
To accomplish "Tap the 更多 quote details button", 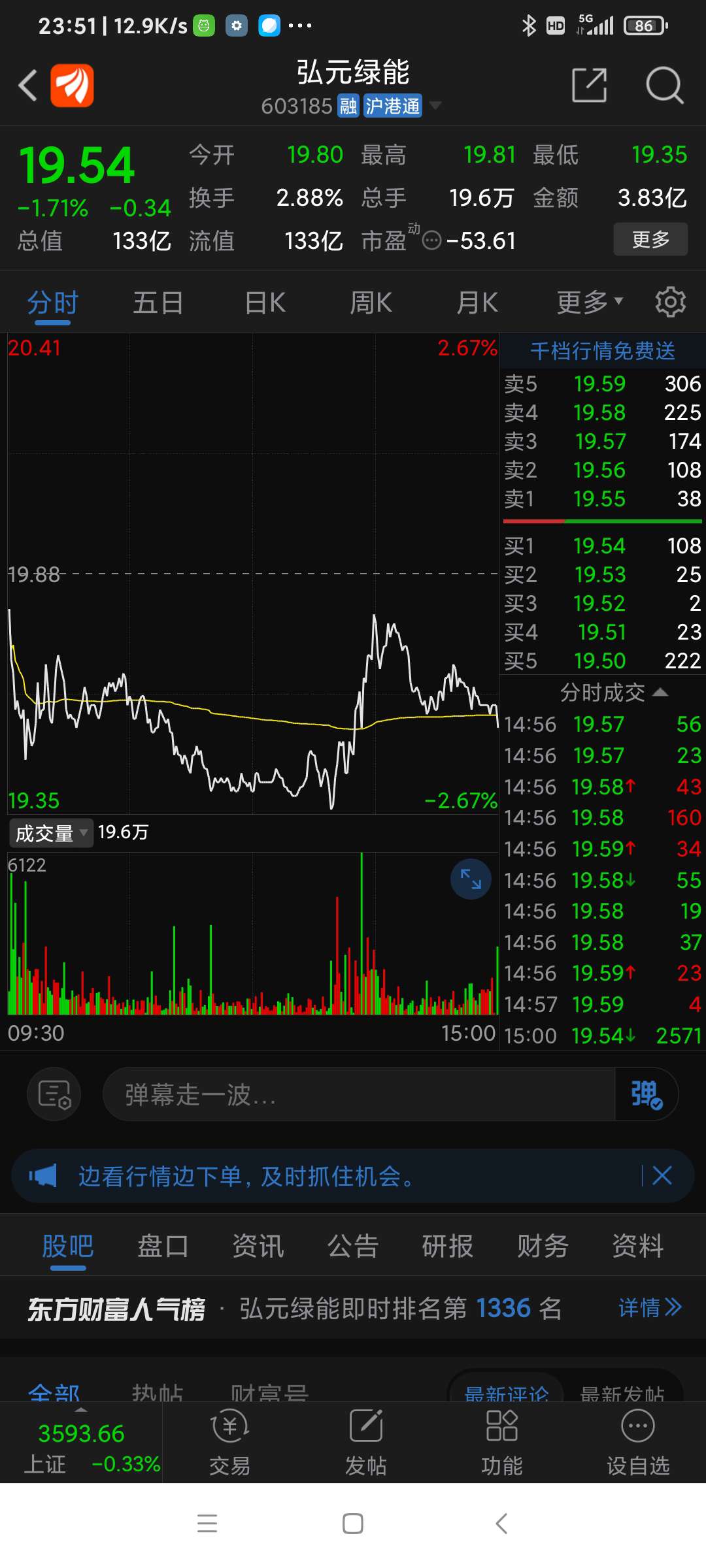I will click(x=650, y=239).
